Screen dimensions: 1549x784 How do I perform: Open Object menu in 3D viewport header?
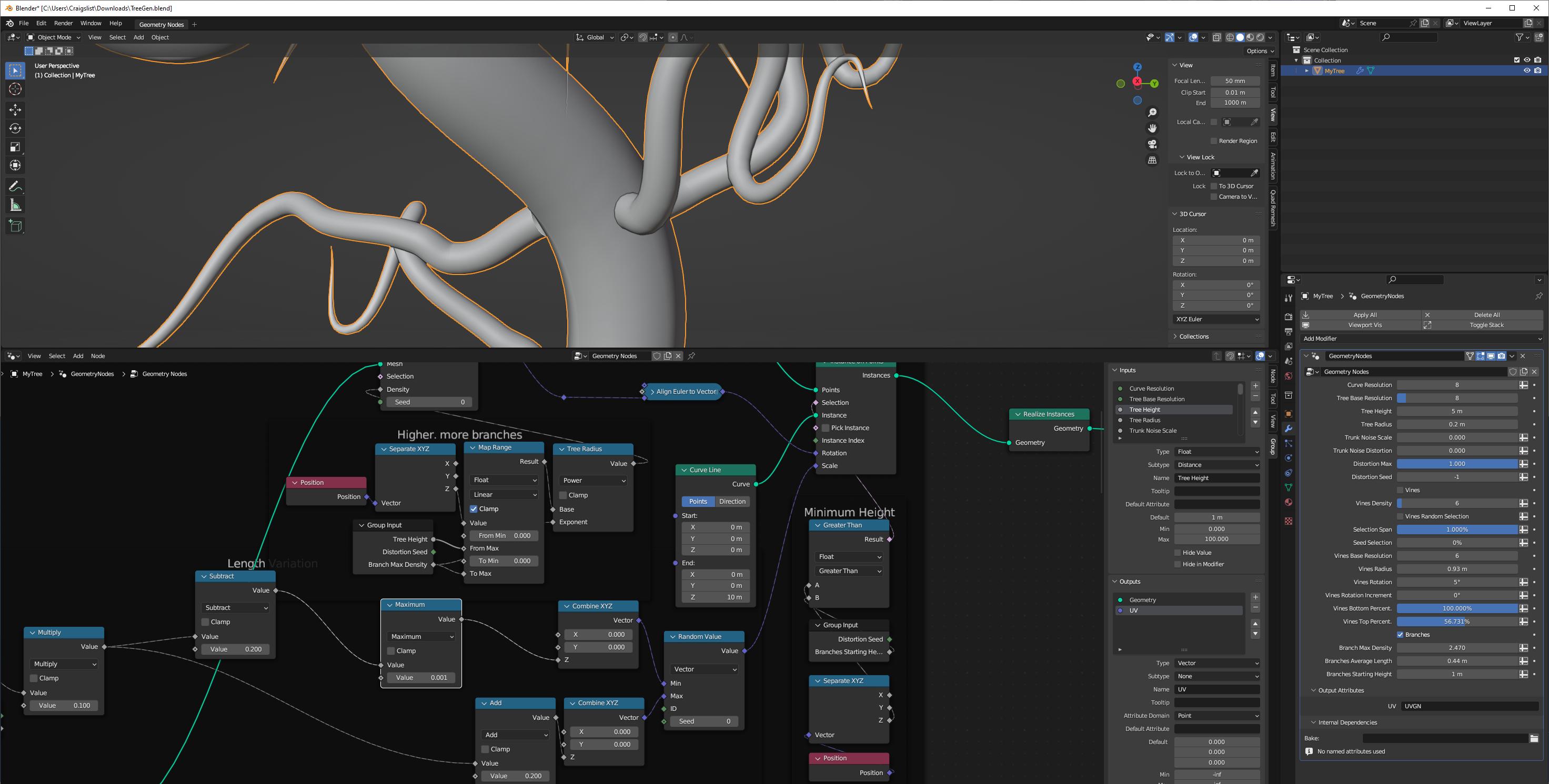(x=160, y=37)
